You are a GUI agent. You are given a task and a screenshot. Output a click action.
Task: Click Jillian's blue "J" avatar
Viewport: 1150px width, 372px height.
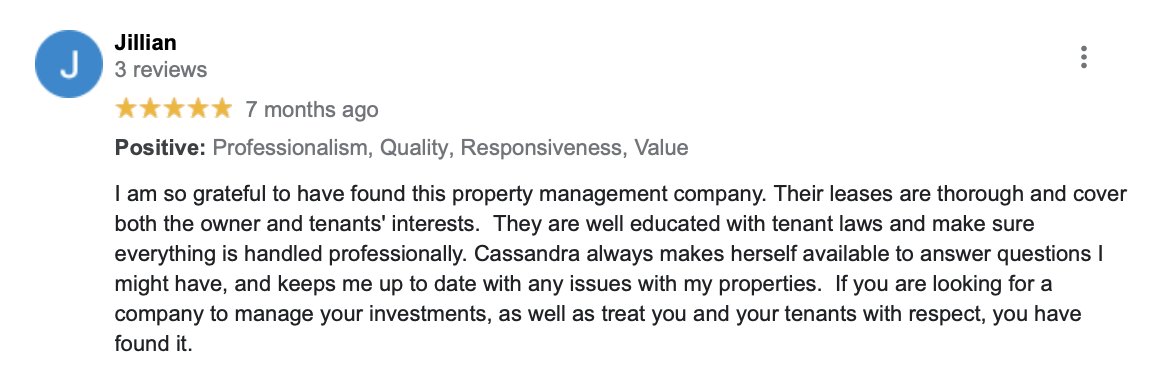pyautogui.click(x=69, y=64)
